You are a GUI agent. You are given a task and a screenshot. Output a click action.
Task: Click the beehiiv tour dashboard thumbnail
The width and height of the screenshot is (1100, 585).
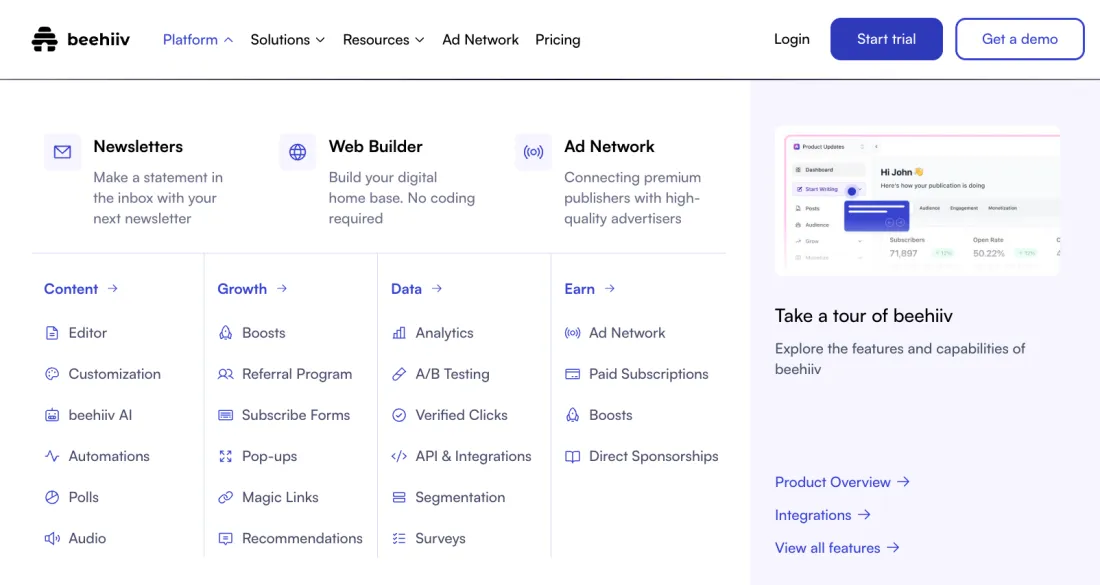pos(916,200)
